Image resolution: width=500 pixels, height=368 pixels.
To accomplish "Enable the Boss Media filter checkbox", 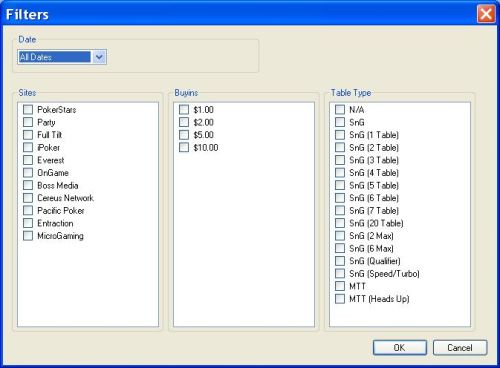I will [28, 185].
